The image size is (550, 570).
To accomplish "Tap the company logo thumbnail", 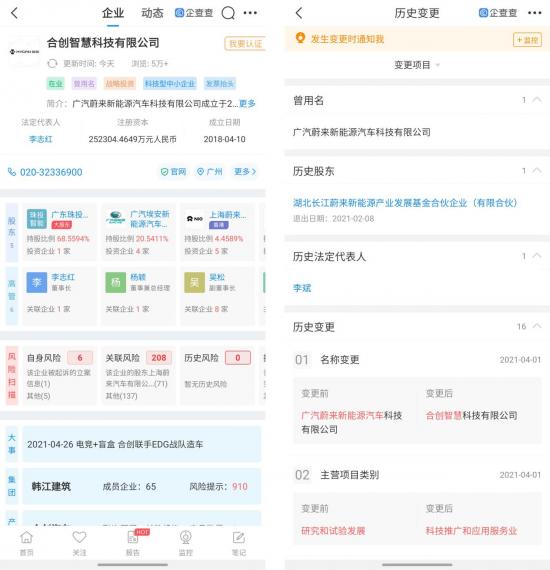I will (24, 52).
